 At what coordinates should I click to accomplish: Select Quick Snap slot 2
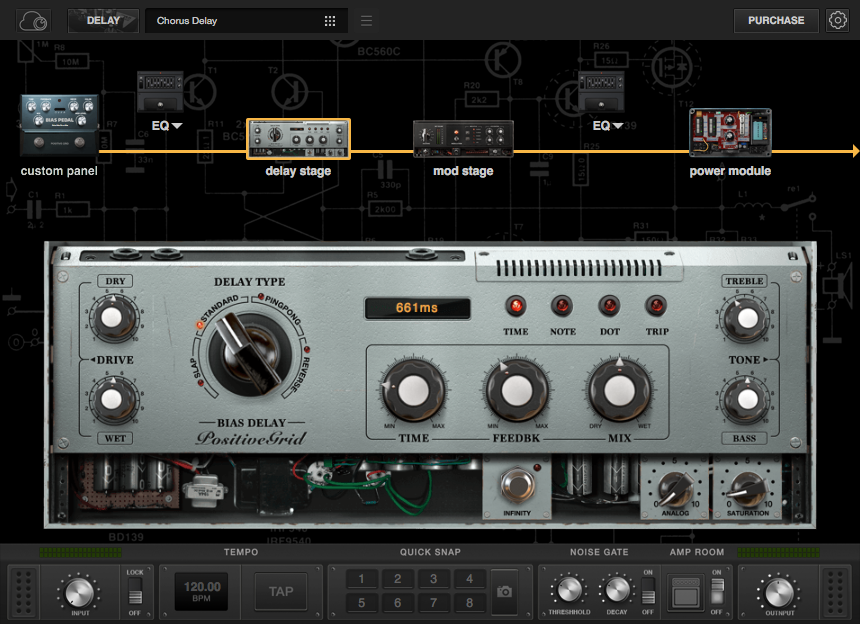click(x=398, y=579)
